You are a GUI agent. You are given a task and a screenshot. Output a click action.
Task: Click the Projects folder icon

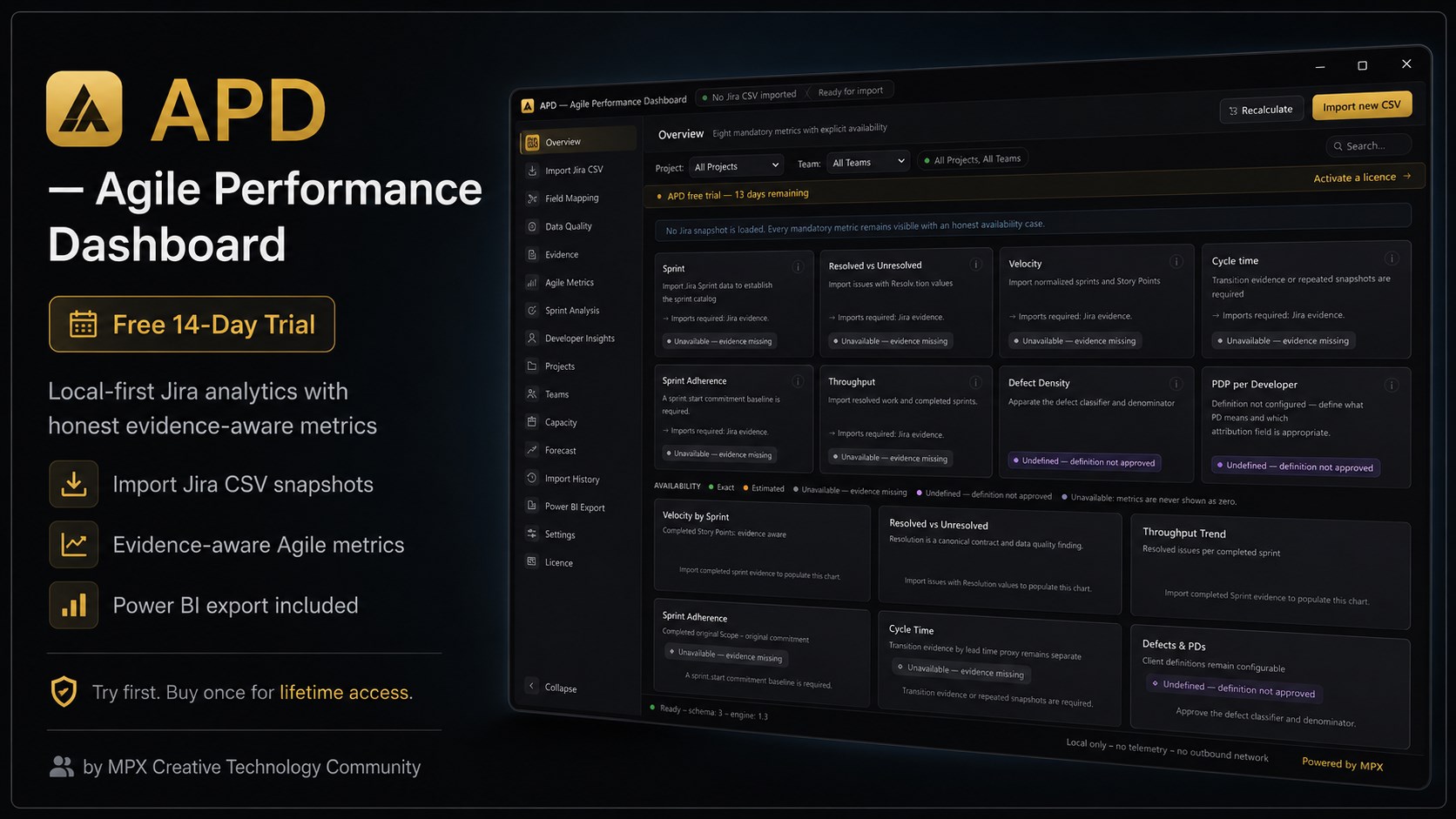(x=532, y=366)
